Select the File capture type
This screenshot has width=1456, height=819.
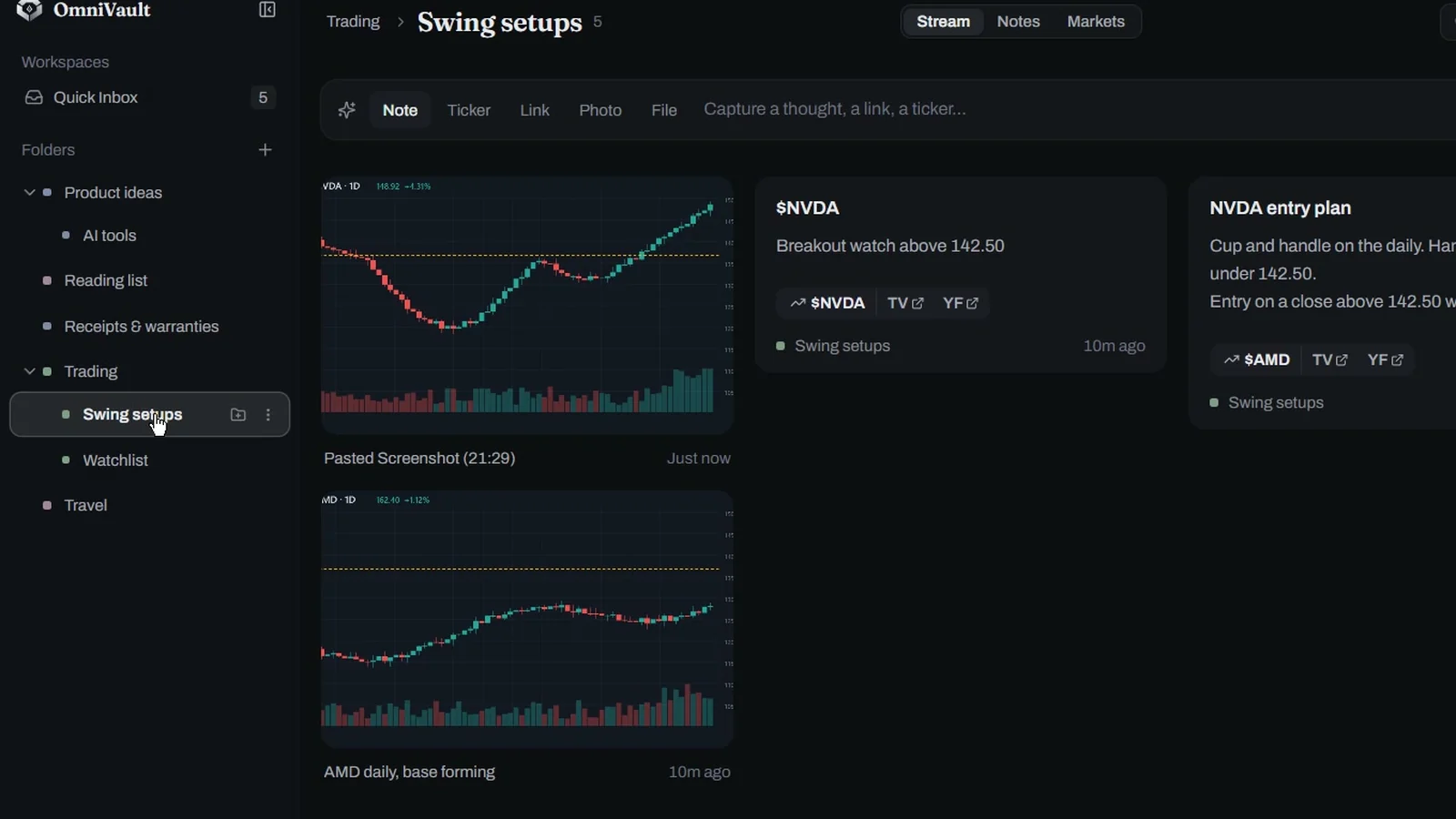(664, 110)
